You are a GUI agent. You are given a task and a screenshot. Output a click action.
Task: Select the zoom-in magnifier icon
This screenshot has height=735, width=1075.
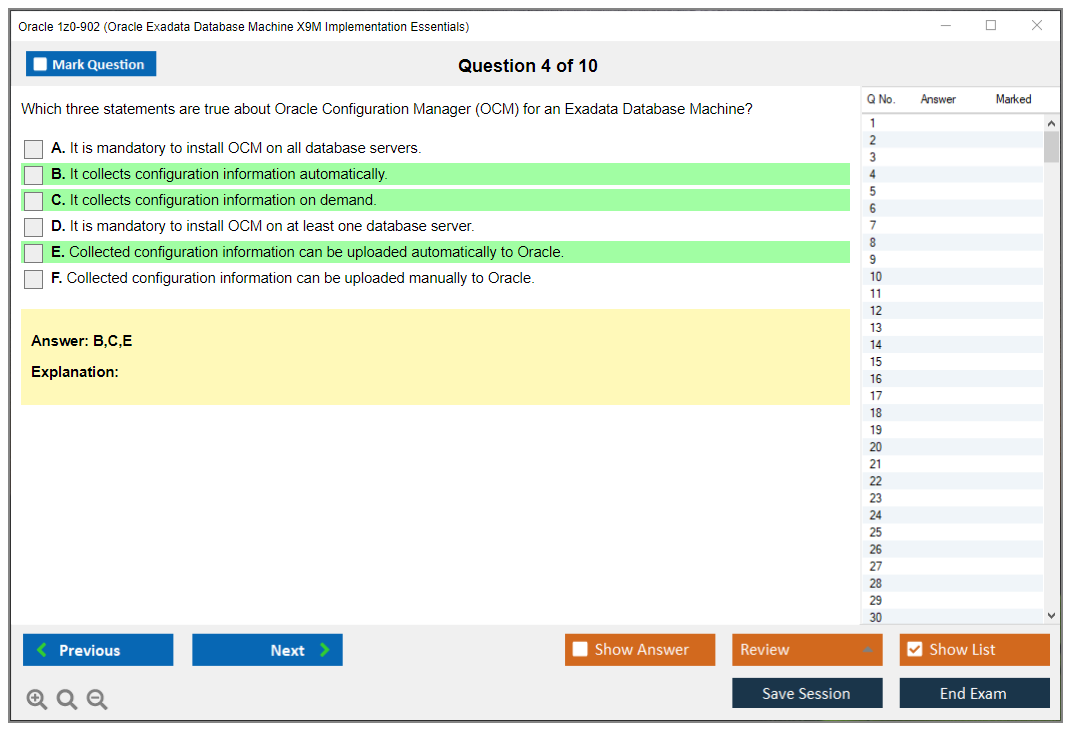pos(36,699)
